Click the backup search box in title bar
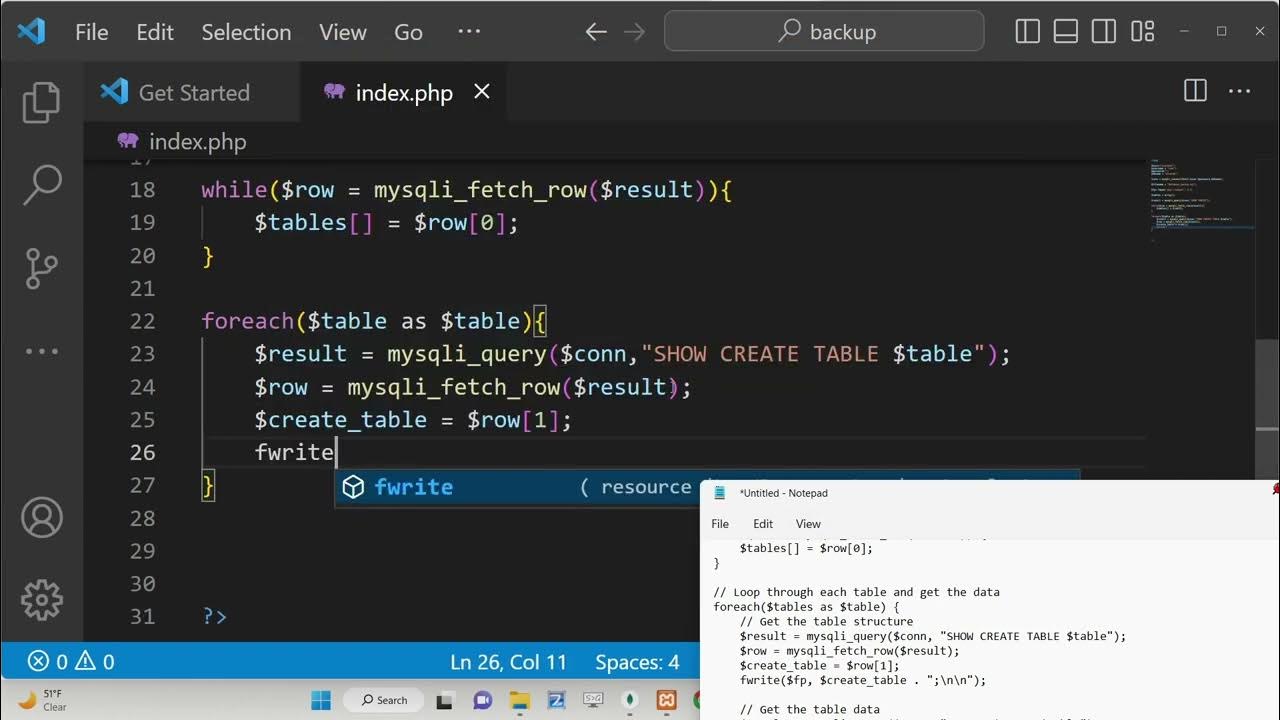Image resolution: width=1280 pixels, height=720 pixels. click(x=824, y=32)
